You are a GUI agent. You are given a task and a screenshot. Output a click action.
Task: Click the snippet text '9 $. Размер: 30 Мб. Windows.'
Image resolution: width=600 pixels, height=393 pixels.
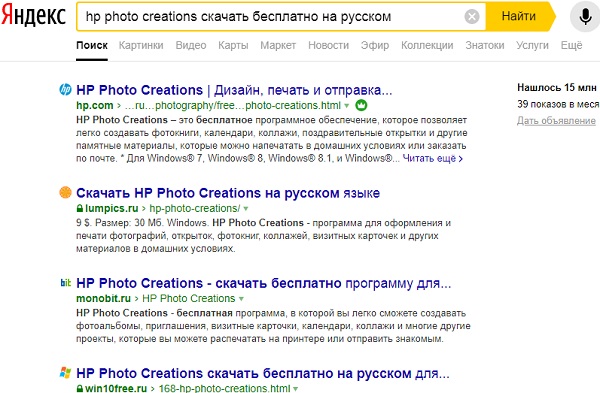[142, 223]
